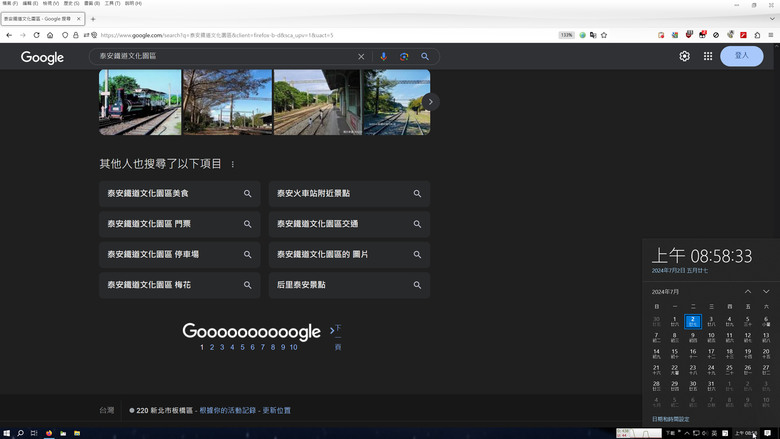The height and width of the screenshot is (439, 780).
Task: Open 日期和時間設定 settings link
Action: click(671, 419)
